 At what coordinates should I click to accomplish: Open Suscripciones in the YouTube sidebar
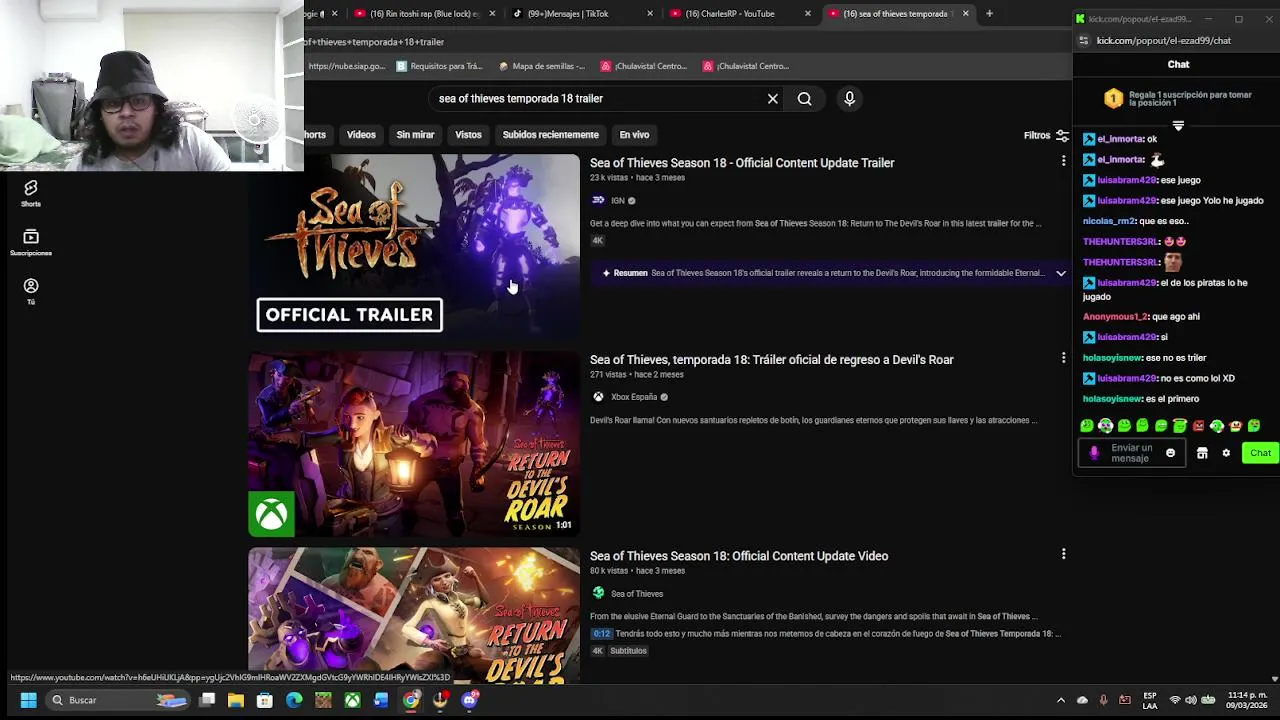[31, 242]
